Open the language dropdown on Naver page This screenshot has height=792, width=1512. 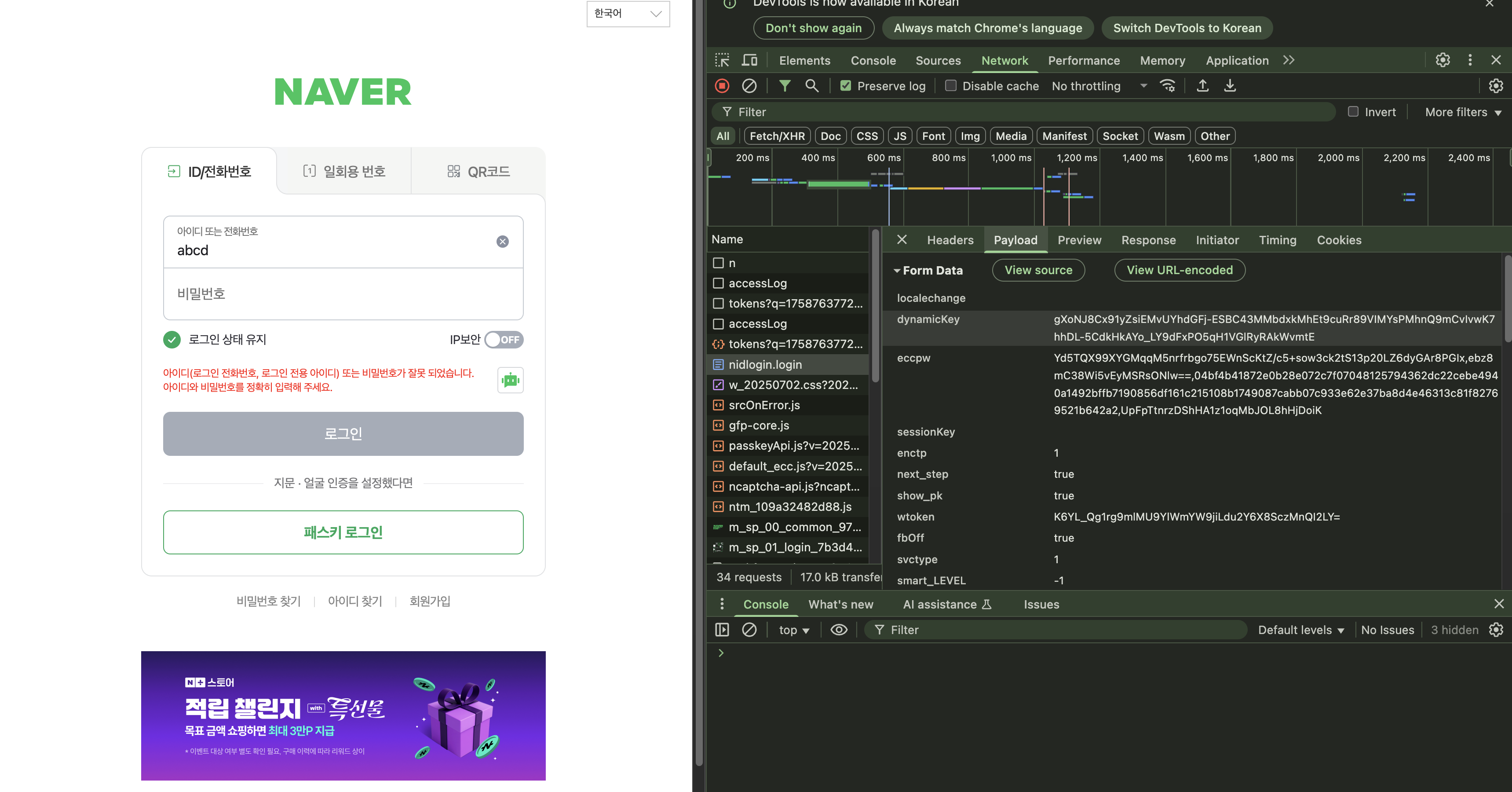click(628, 14)
